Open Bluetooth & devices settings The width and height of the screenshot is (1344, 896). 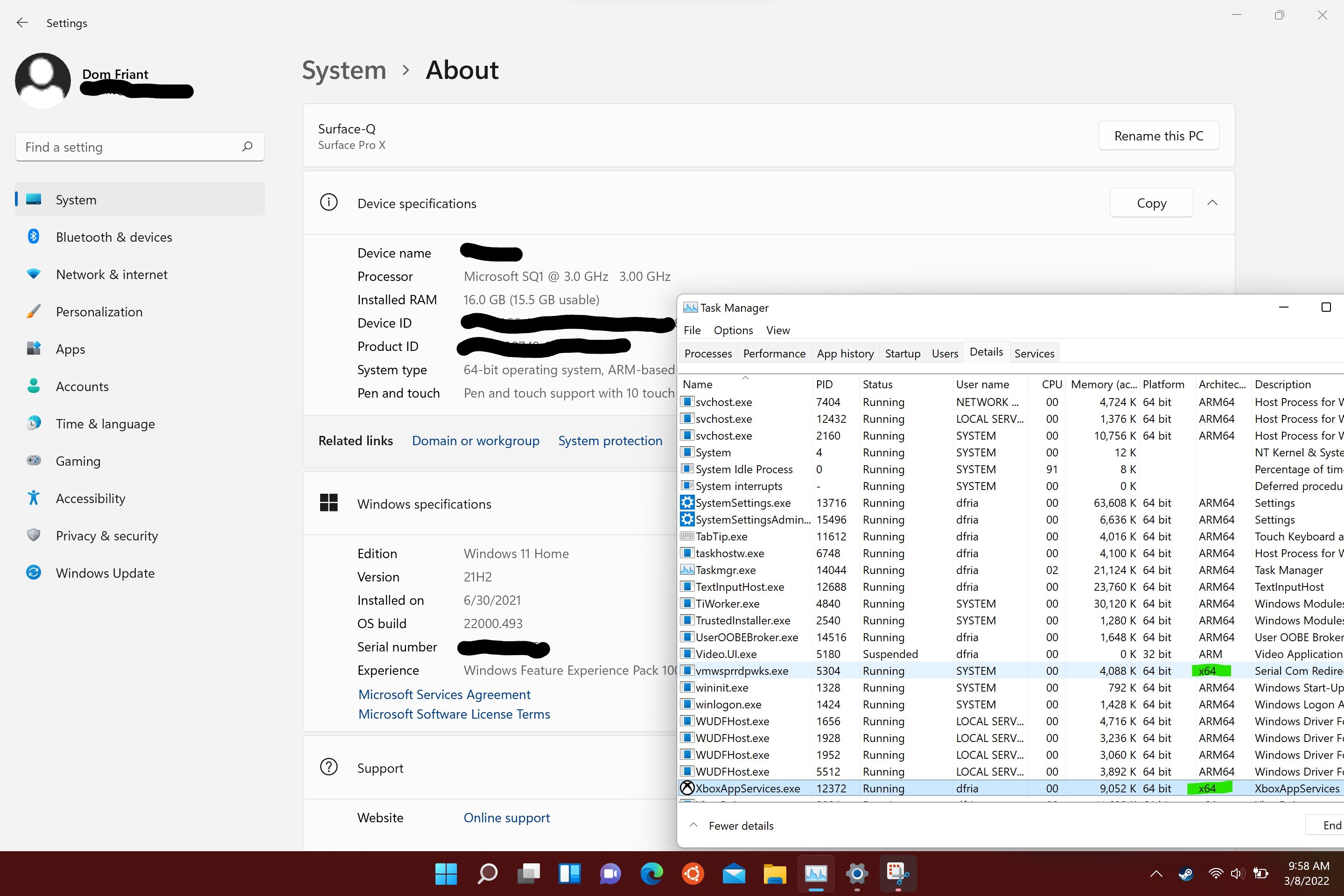tap(113, 237)
